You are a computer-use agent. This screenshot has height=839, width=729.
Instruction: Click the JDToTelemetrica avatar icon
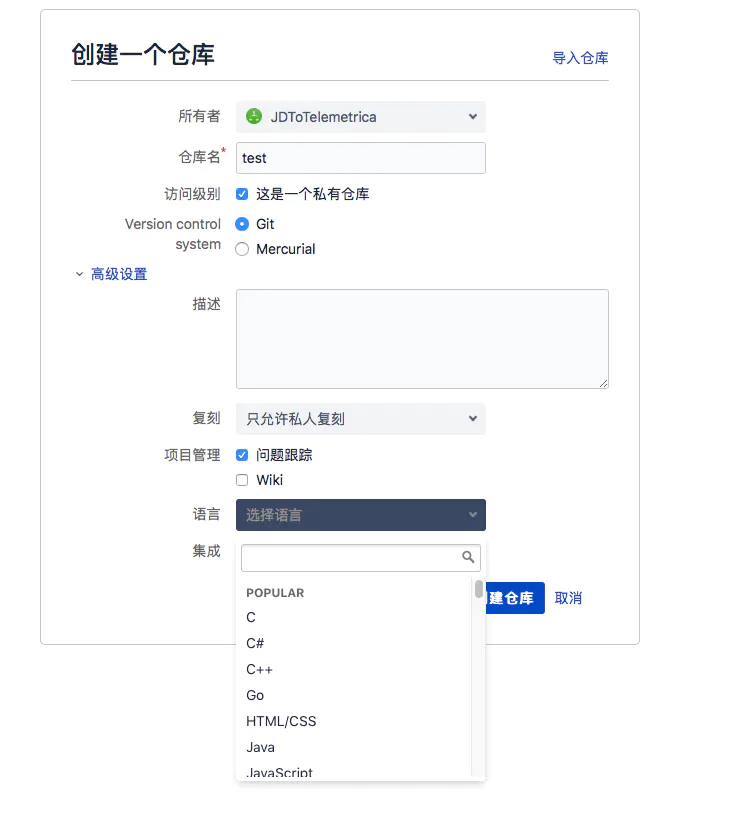(x=253, y=116)
